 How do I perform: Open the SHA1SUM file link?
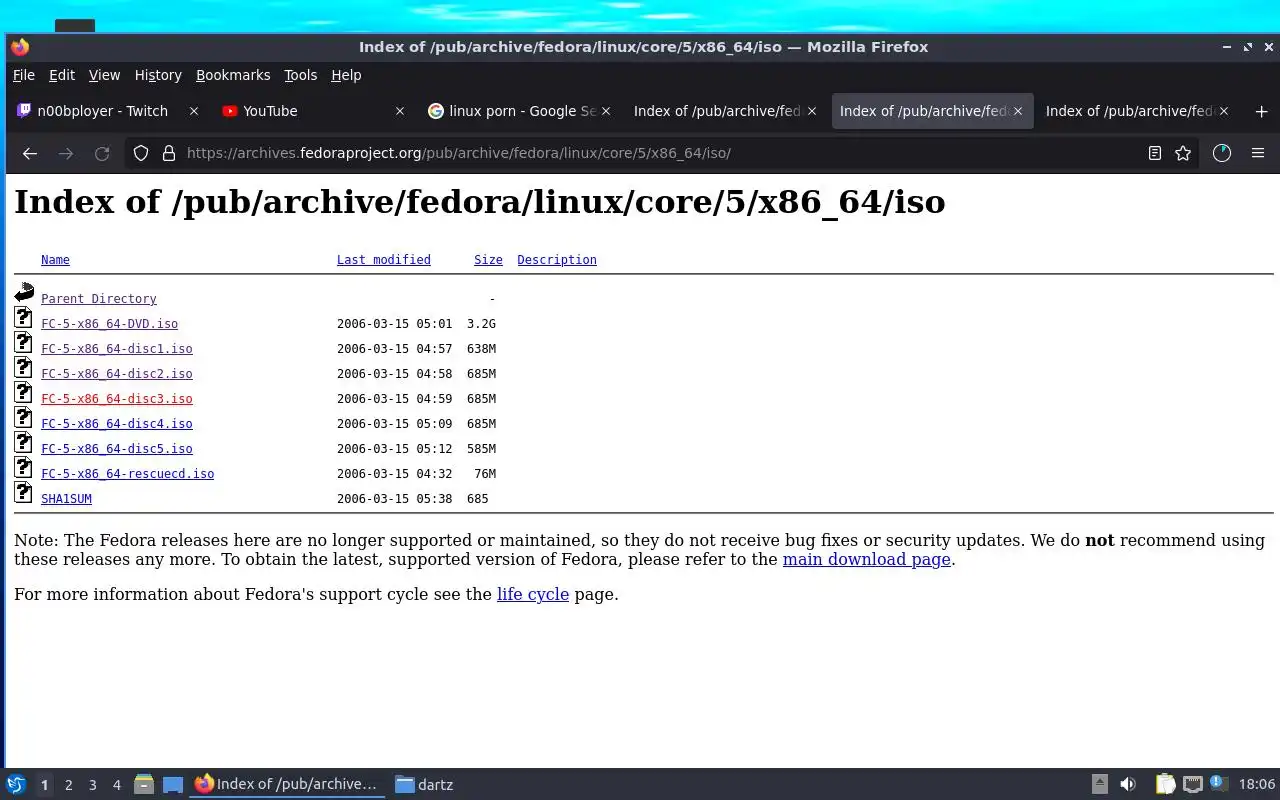tap(66, 499)
